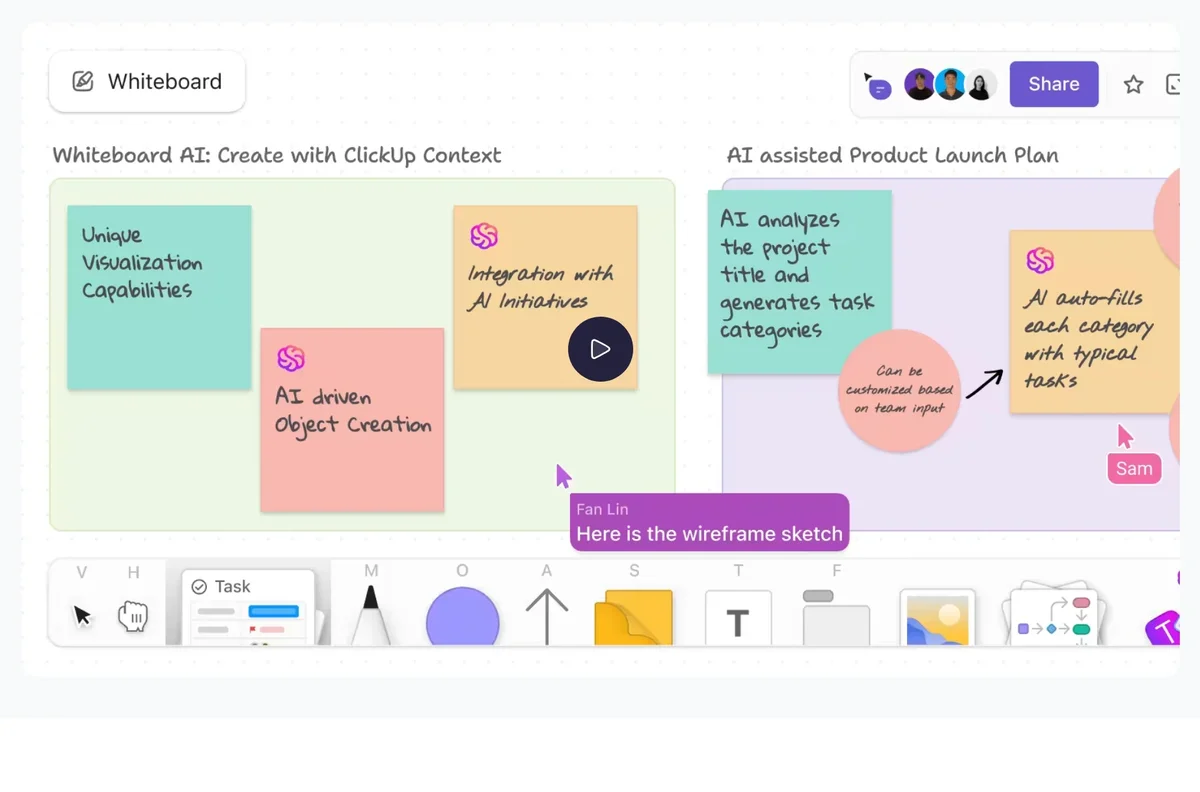This screenshot has width=1200, height=792.
Task: Select 'Can be customized' circle note
Action: (x=899, y=390)
